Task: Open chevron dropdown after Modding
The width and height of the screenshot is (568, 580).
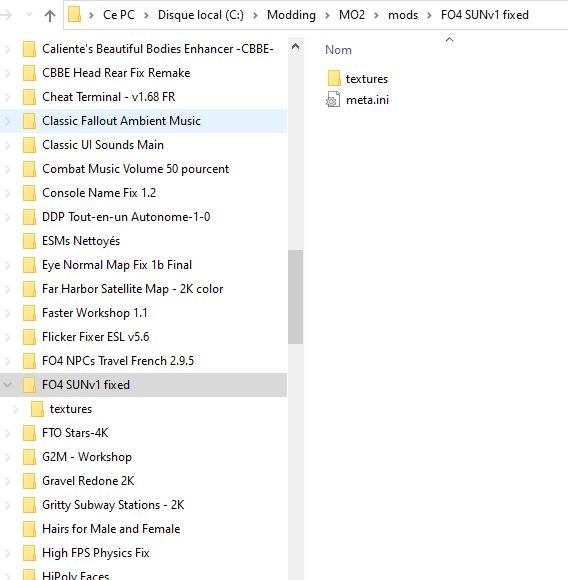Action: pyautogui.click(x=327, y=16)
